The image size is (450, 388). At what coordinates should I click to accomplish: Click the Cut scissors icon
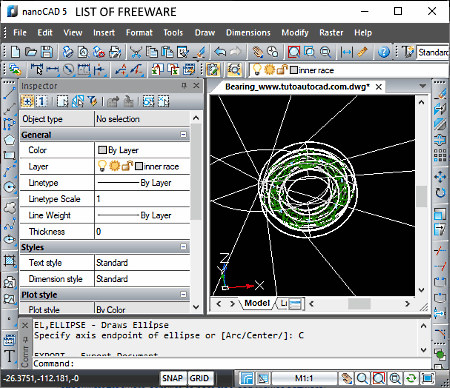(136, 52)
